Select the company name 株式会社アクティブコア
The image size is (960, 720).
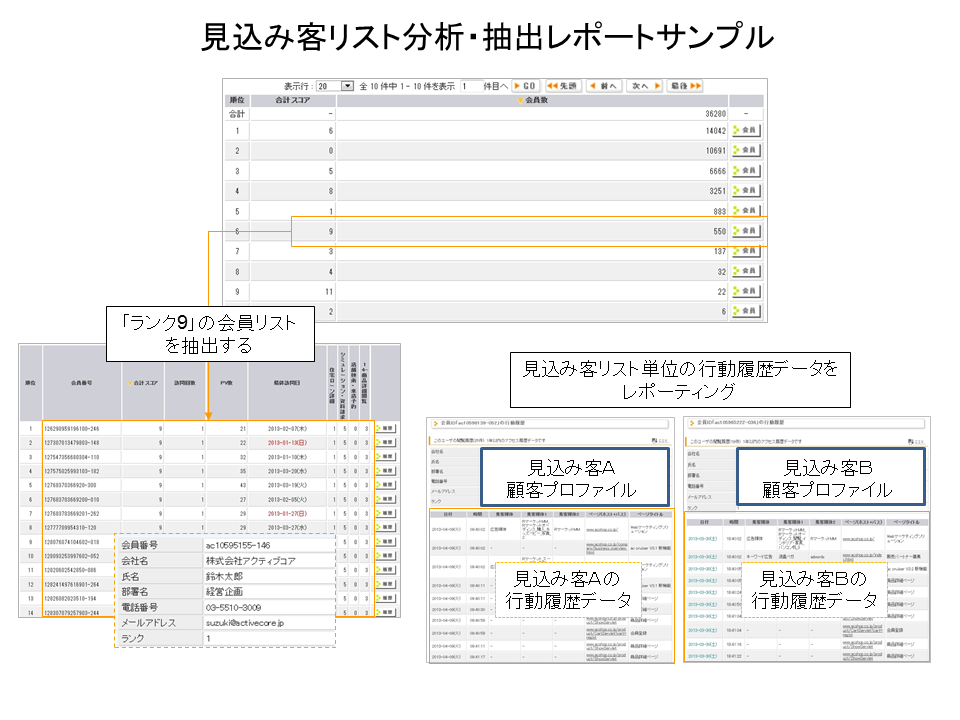coord(250,561)
